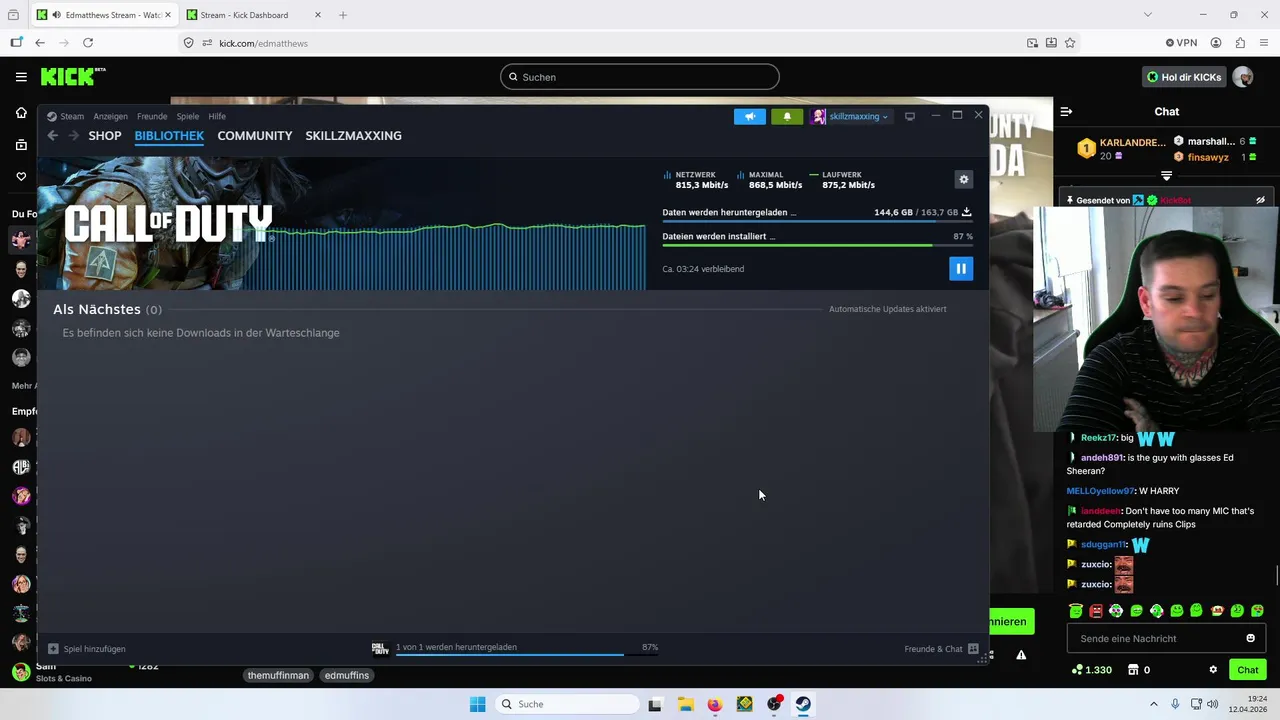Click 'Hol dir KICKs' button
Image resolution: width=1280 pixels, height=720 pixels.
coord(1184,77)
